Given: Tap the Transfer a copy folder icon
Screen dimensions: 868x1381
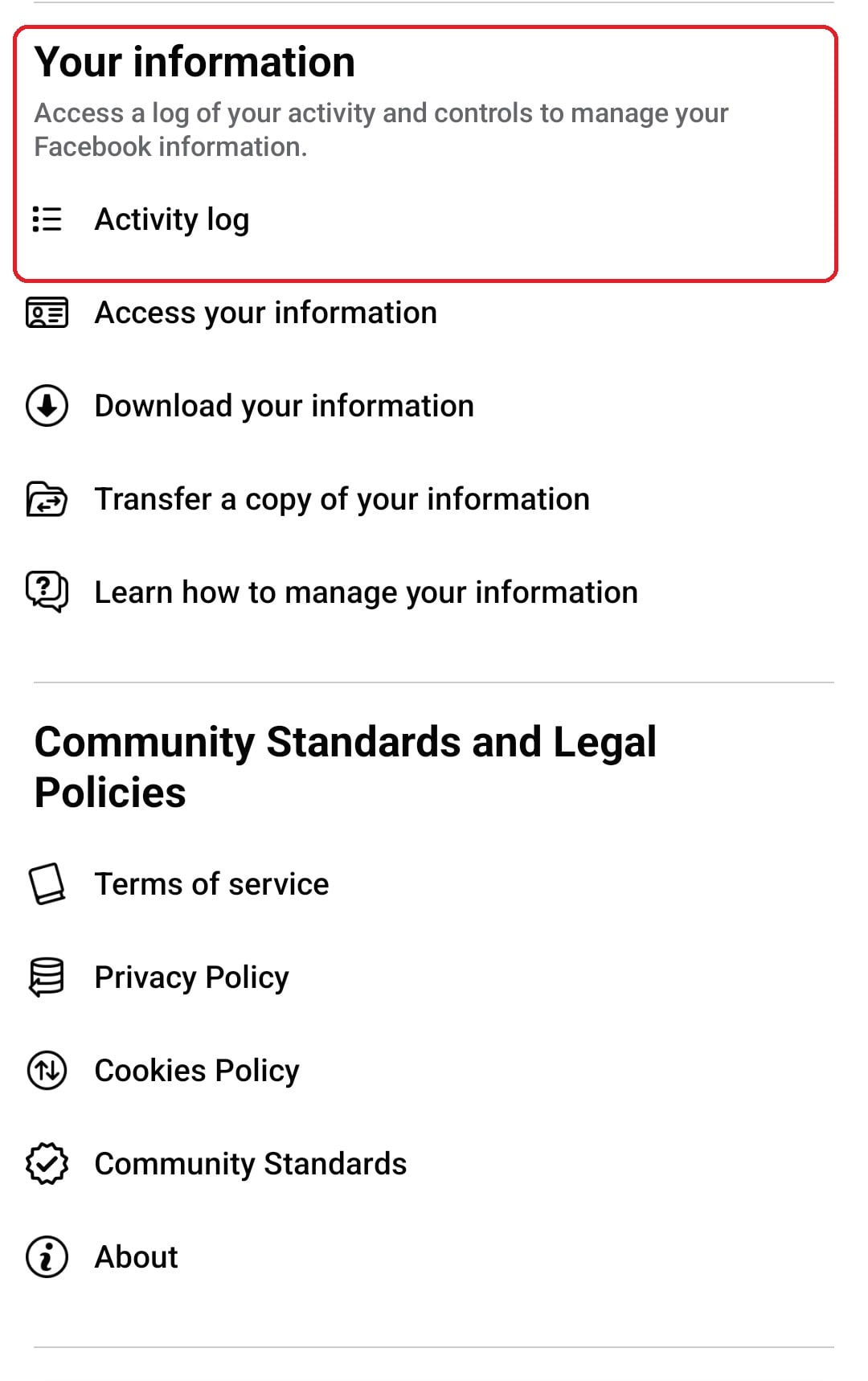Looking at the screenshot, I should [x=47, y=499].
